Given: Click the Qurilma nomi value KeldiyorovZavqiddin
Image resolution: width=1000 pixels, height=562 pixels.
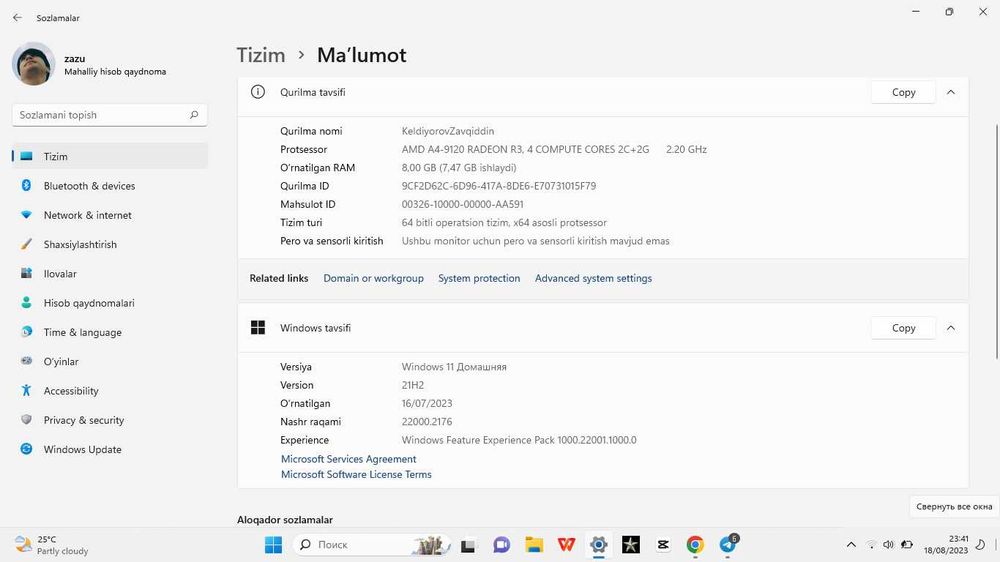Looking at the screenshot, I should (448, 131).
